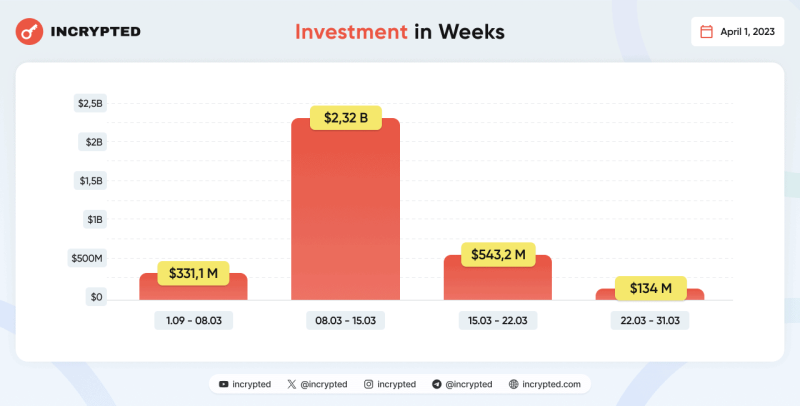Click the $331,1 M value label
The height and width of the screenshot is (406, 800).
(x=192, y=272)
